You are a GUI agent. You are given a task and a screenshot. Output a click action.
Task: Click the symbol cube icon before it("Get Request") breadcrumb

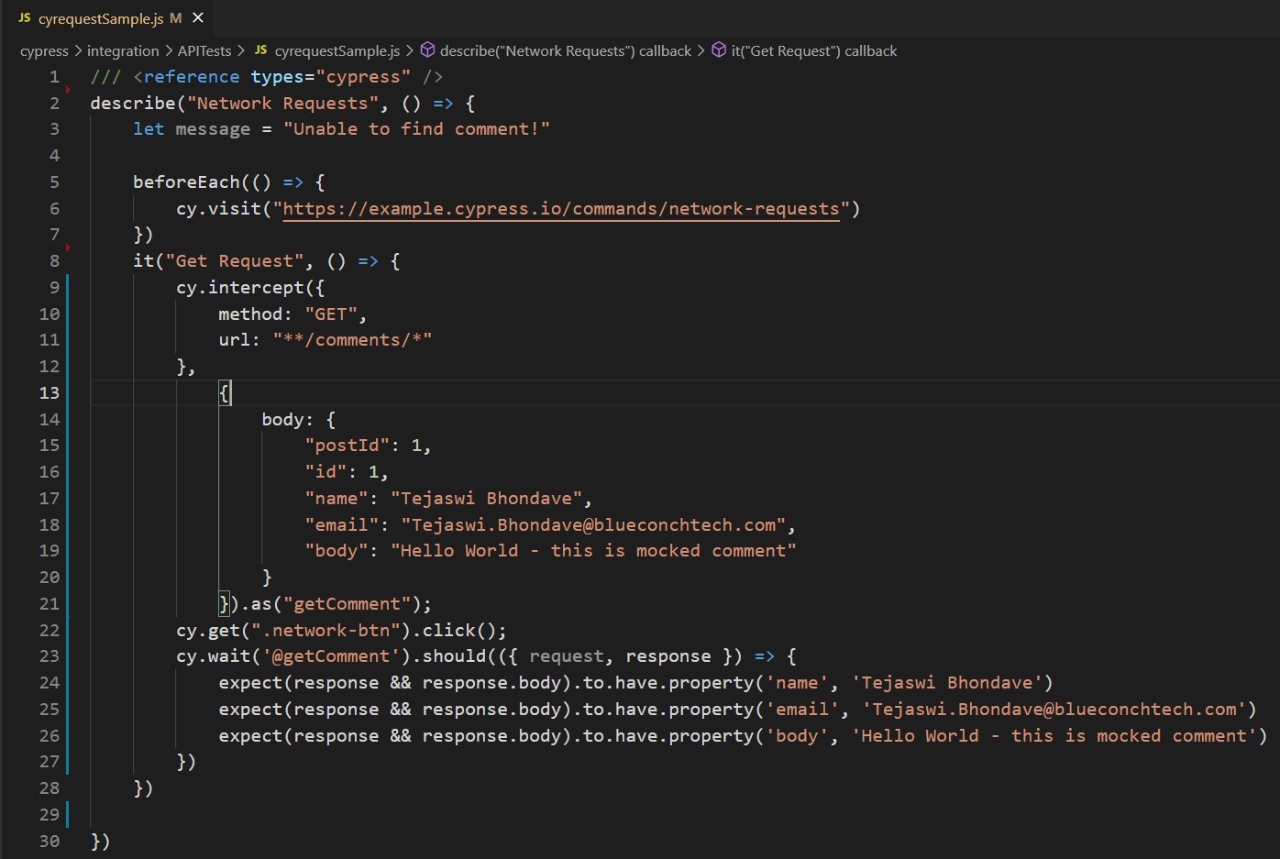tap(718, 50)
